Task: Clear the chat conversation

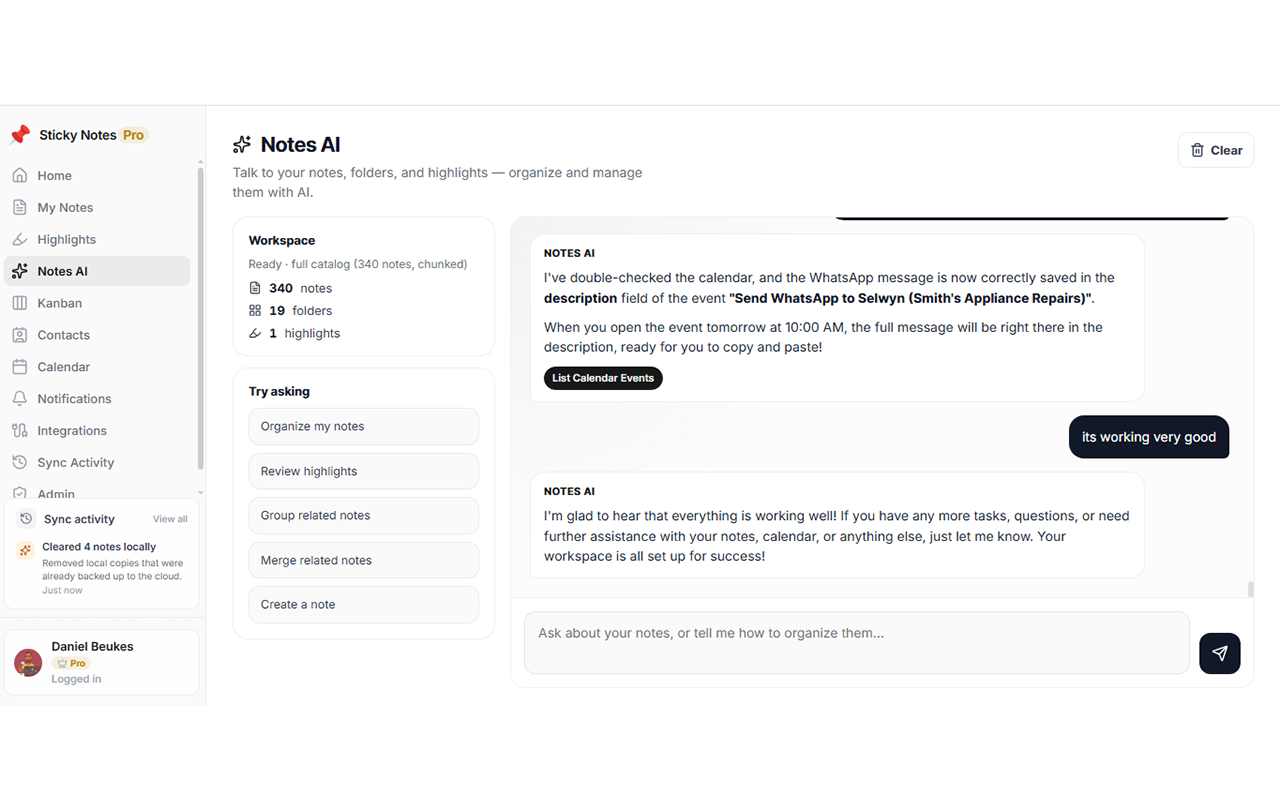Action: click(1216, 150)
